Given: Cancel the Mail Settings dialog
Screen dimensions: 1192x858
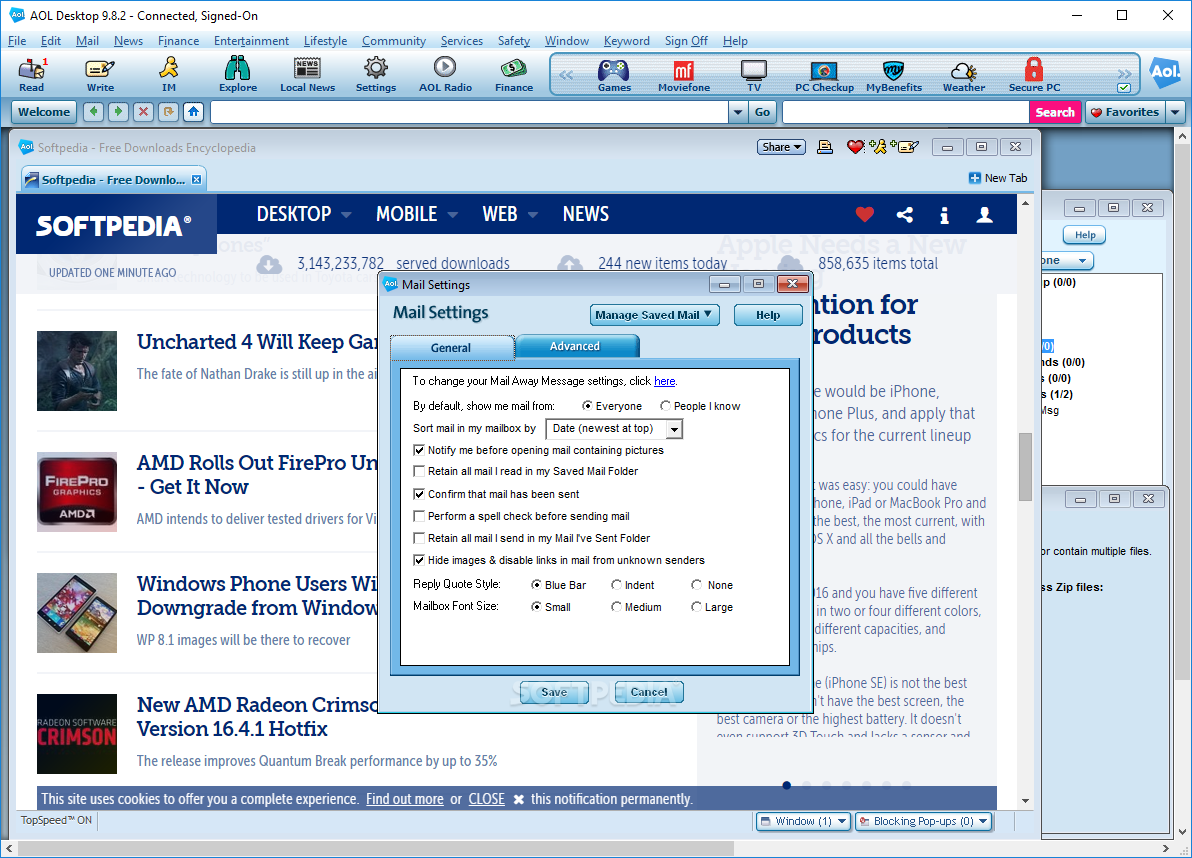Looking at the screenshot, I should click(x=649, y=692).
